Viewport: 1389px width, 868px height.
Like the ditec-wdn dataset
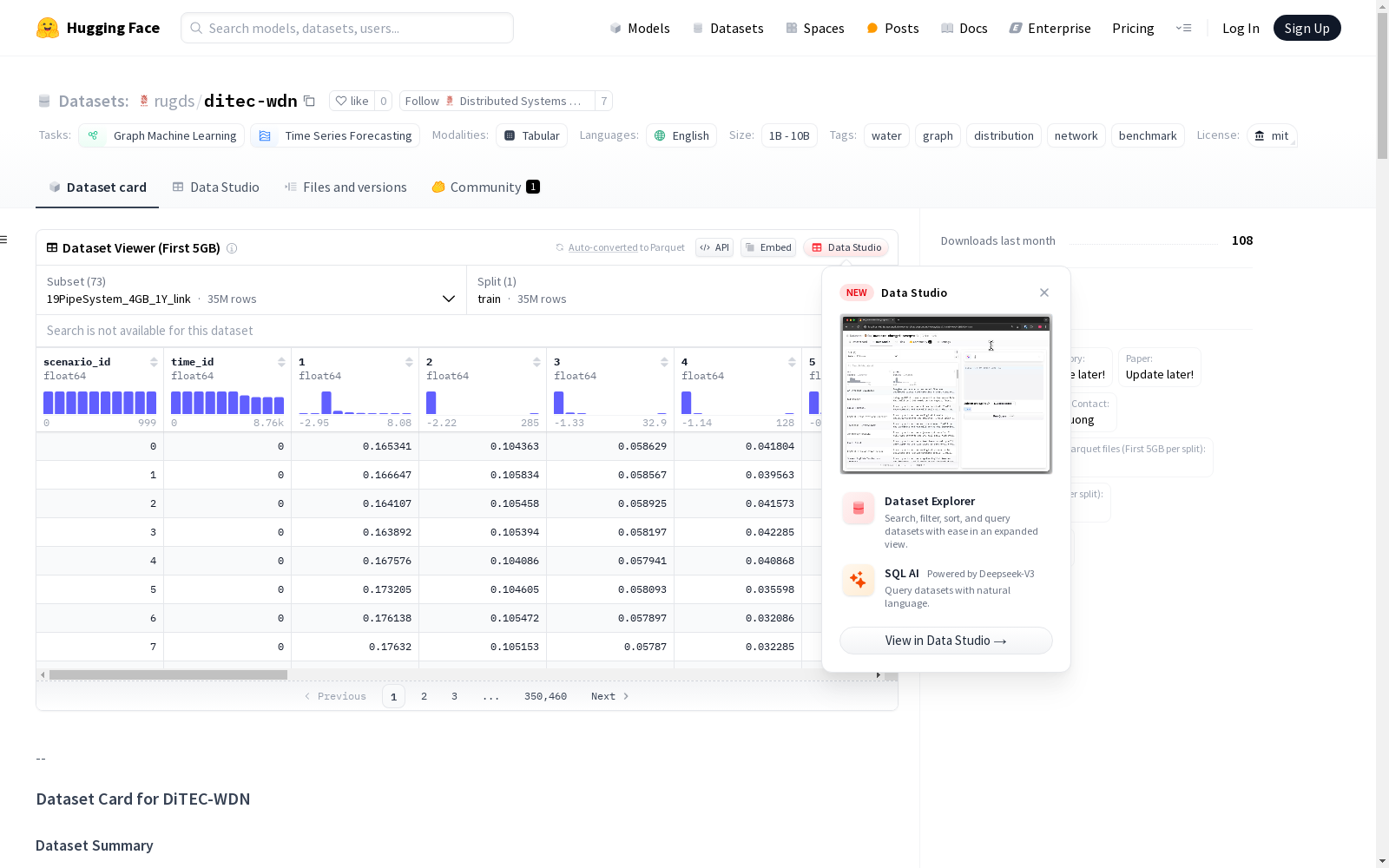(352, 101)
